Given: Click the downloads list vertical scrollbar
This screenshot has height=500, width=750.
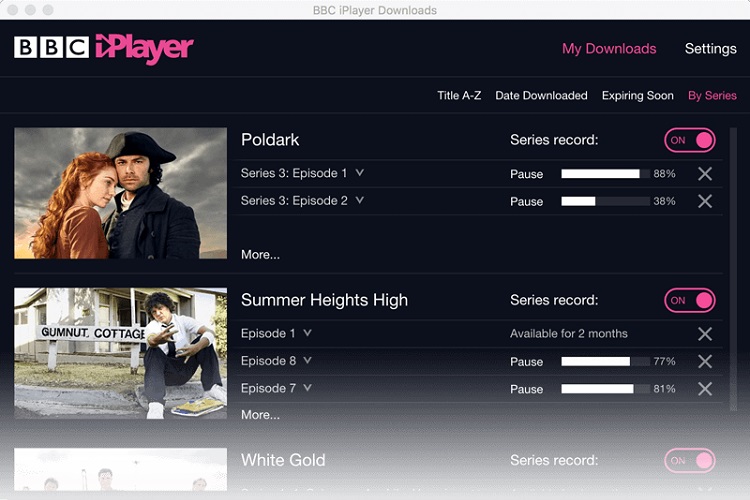Looking at the screenshot, I should (x=733, y=269).
